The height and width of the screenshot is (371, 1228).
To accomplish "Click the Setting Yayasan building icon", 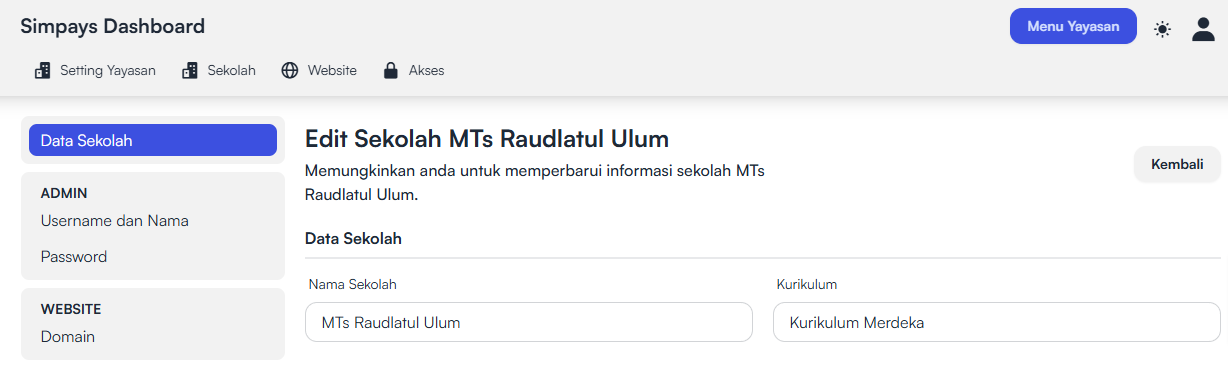I will 42,71.
